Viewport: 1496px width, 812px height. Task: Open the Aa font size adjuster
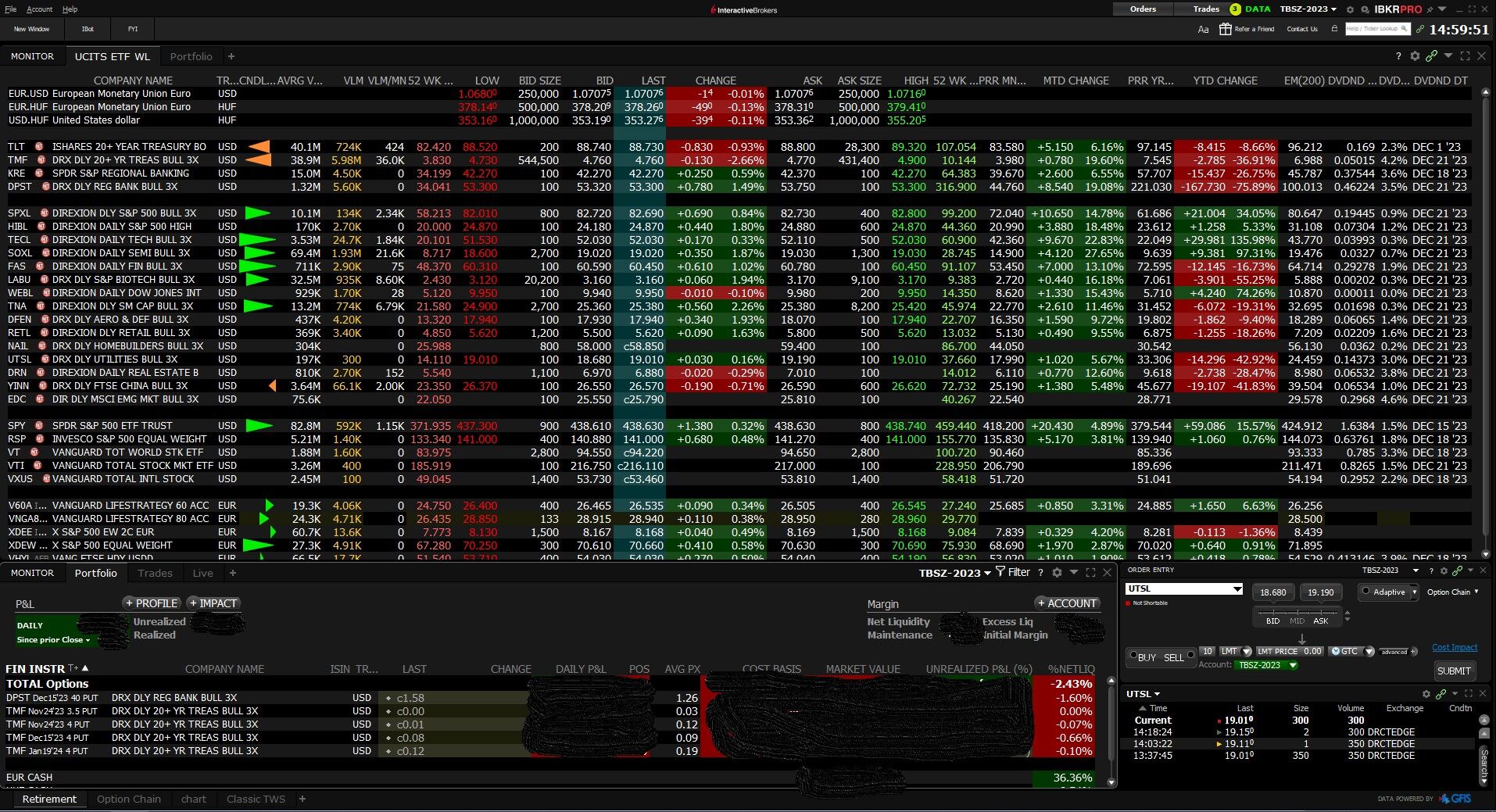click(x=1203, y=29)
